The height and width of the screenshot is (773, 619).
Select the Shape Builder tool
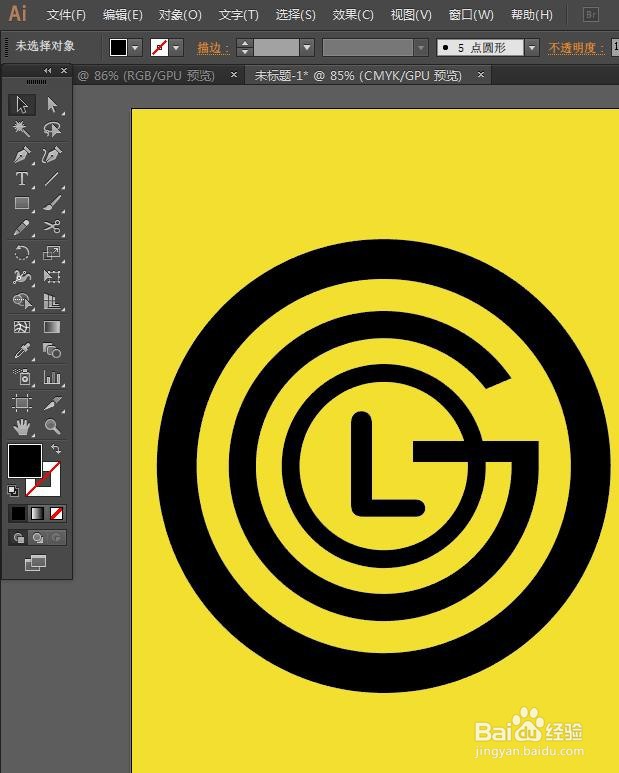[x=22, y=301]
